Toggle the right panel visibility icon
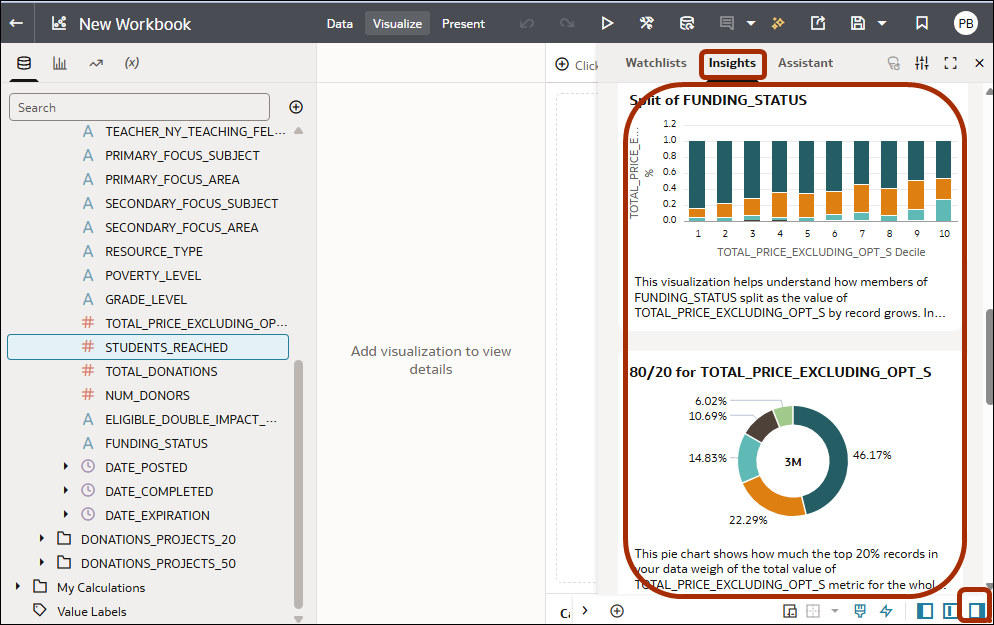This screenshot has width=994, height=625. [975, 610]
